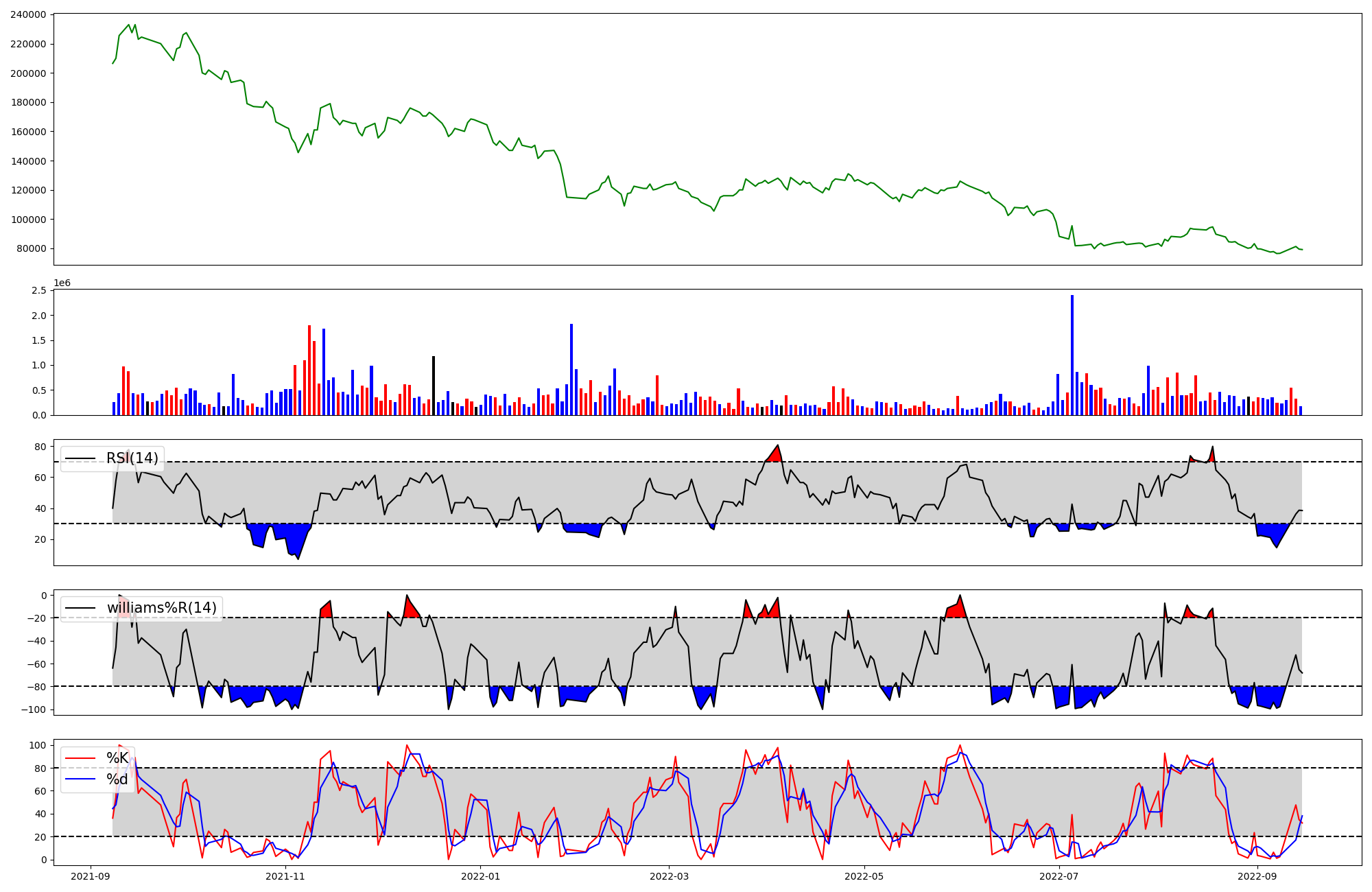Screen dimensions: 1372x892
Task: Click the 2022-07 date tick label
Action: coord(1059,876)
